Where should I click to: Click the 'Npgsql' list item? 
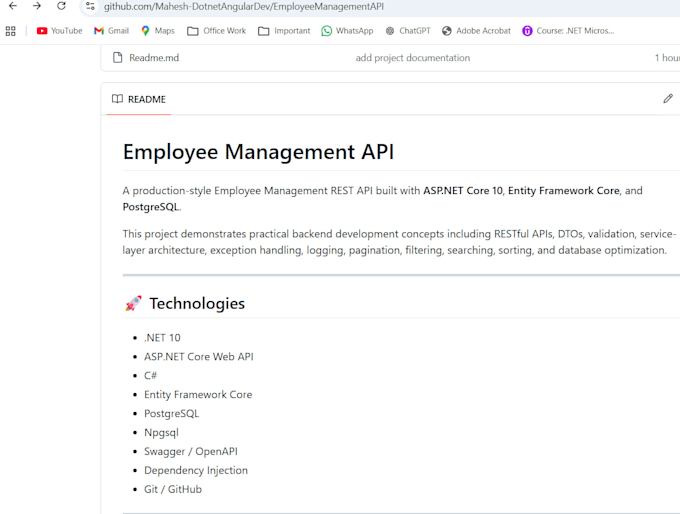[161, 433]
